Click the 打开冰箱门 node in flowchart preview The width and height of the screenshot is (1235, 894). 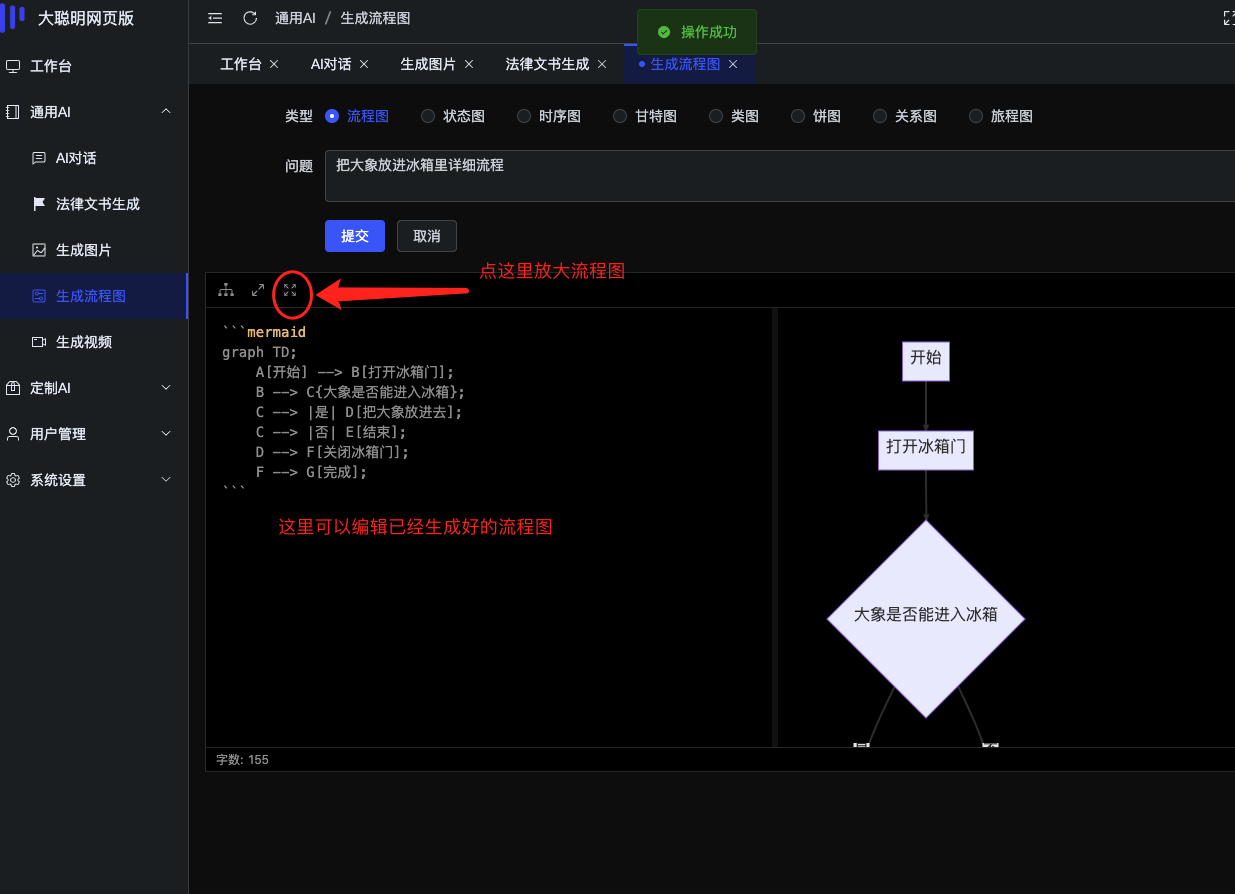point(926,449)
